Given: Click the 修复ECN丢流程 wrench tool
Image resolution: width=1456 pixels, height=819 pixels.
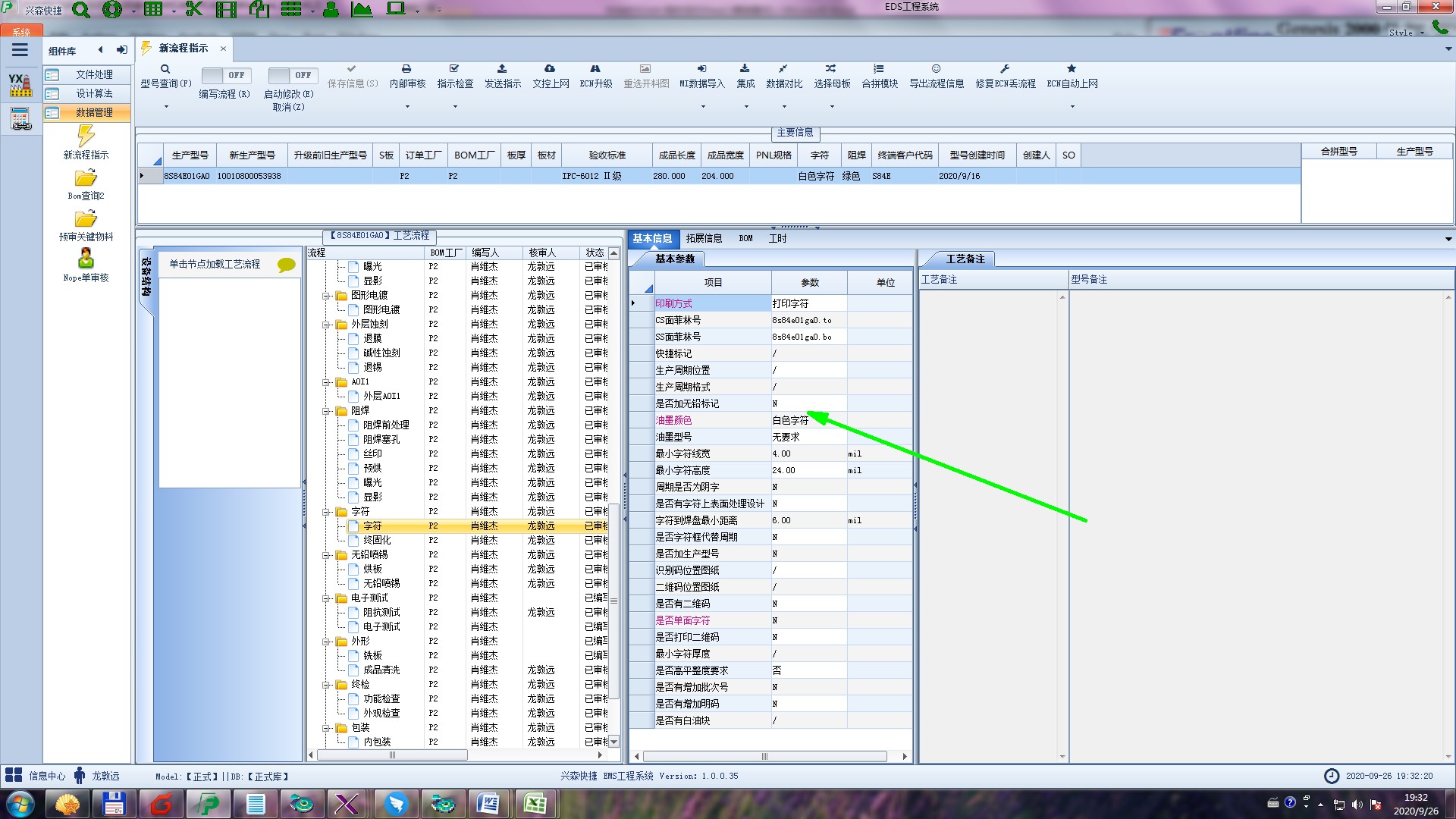Looking at the screenshot, I should point(1006,76).
